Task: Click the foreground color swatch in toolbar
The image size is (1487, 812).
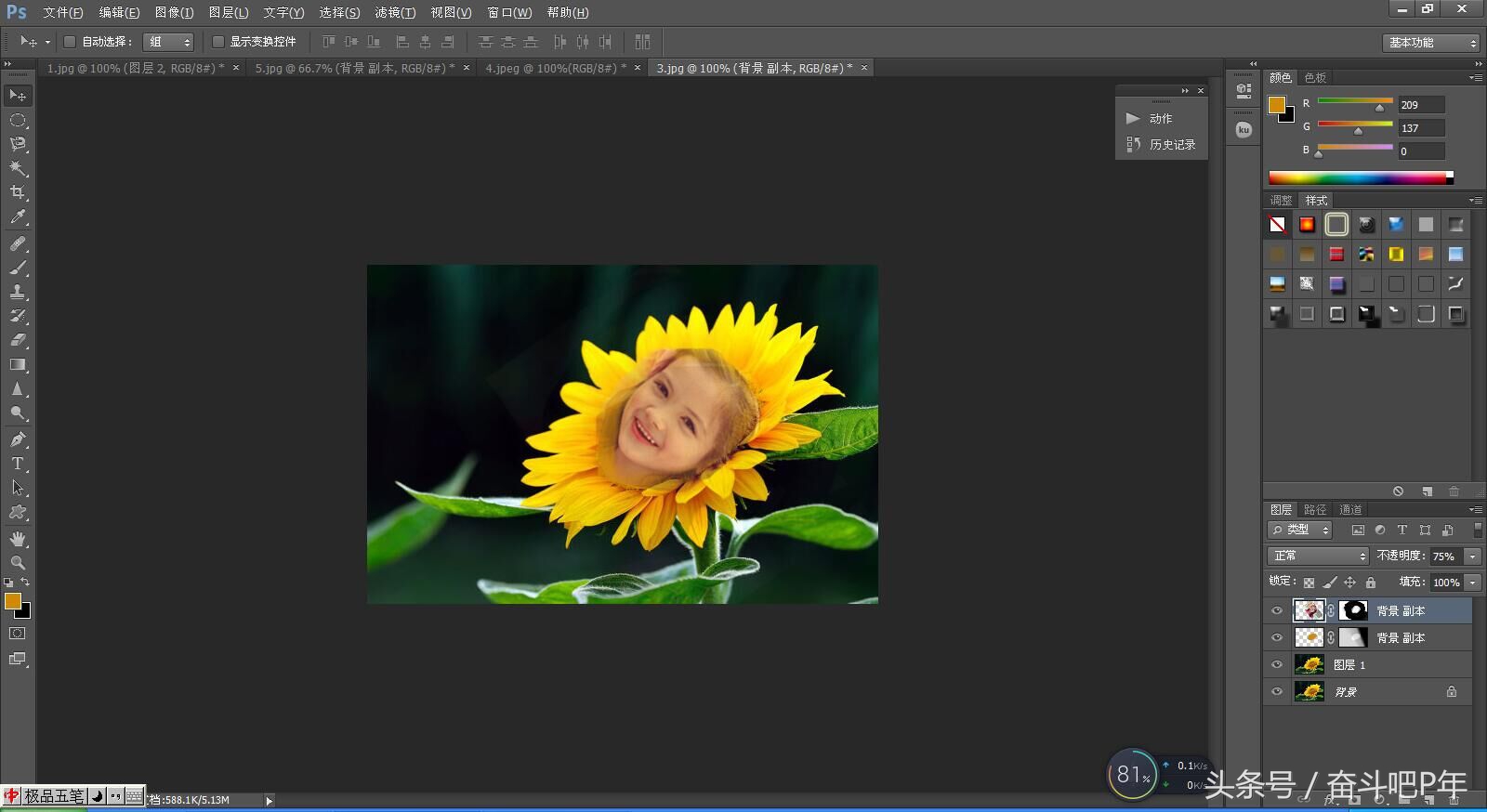Action: pyautogui.click(x=13, y=601)
